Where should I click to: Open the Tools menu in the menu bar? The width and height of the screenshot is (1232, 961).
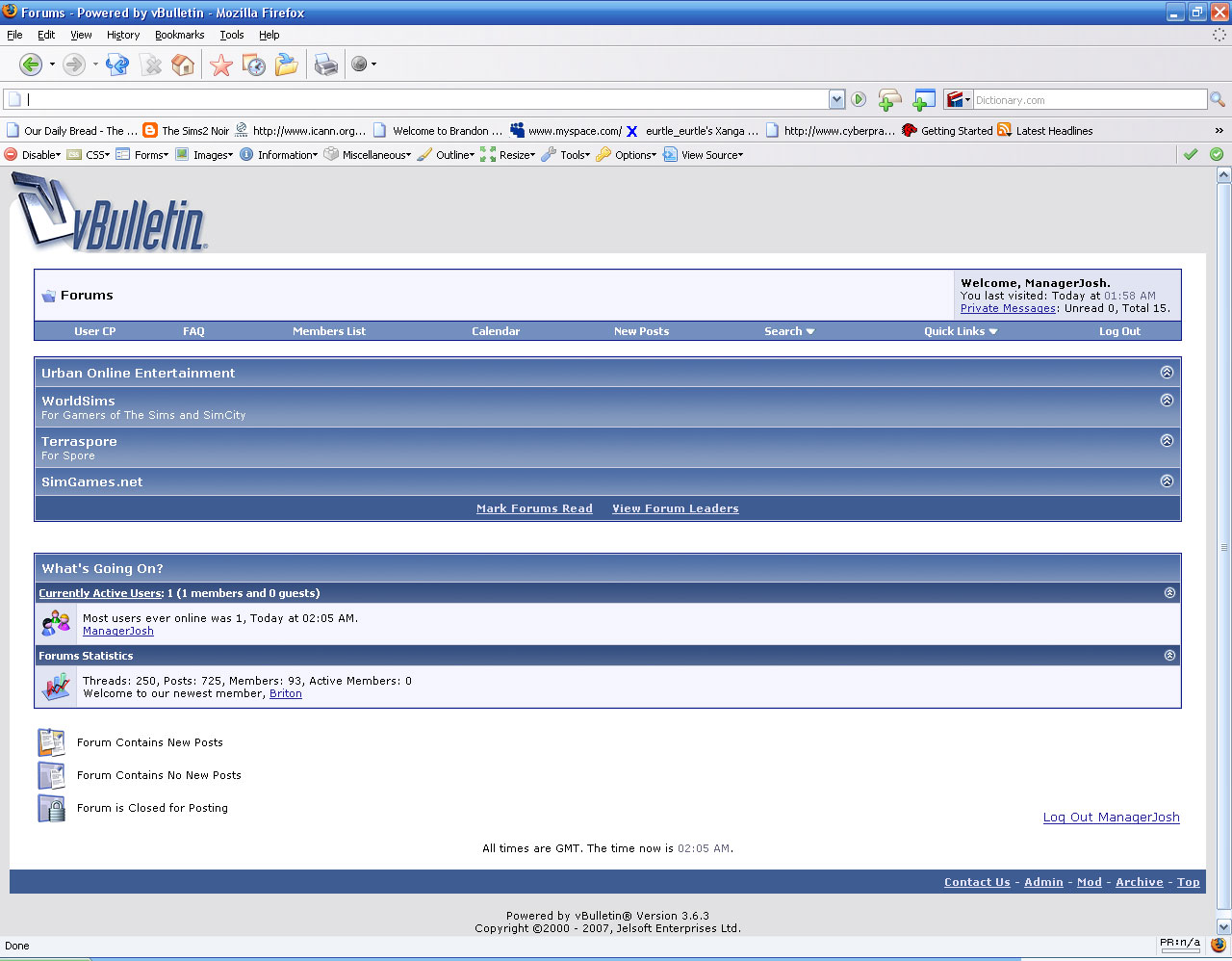coord(231,35)
